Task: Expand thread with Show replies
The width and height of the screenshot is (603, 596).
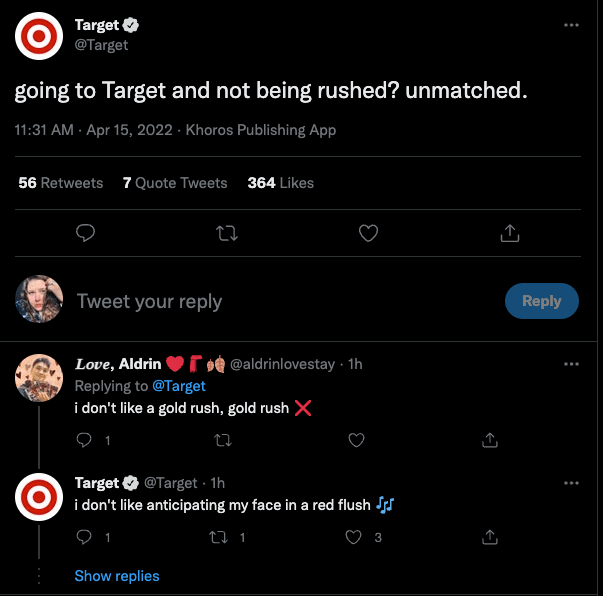Action: coord(117,576)
